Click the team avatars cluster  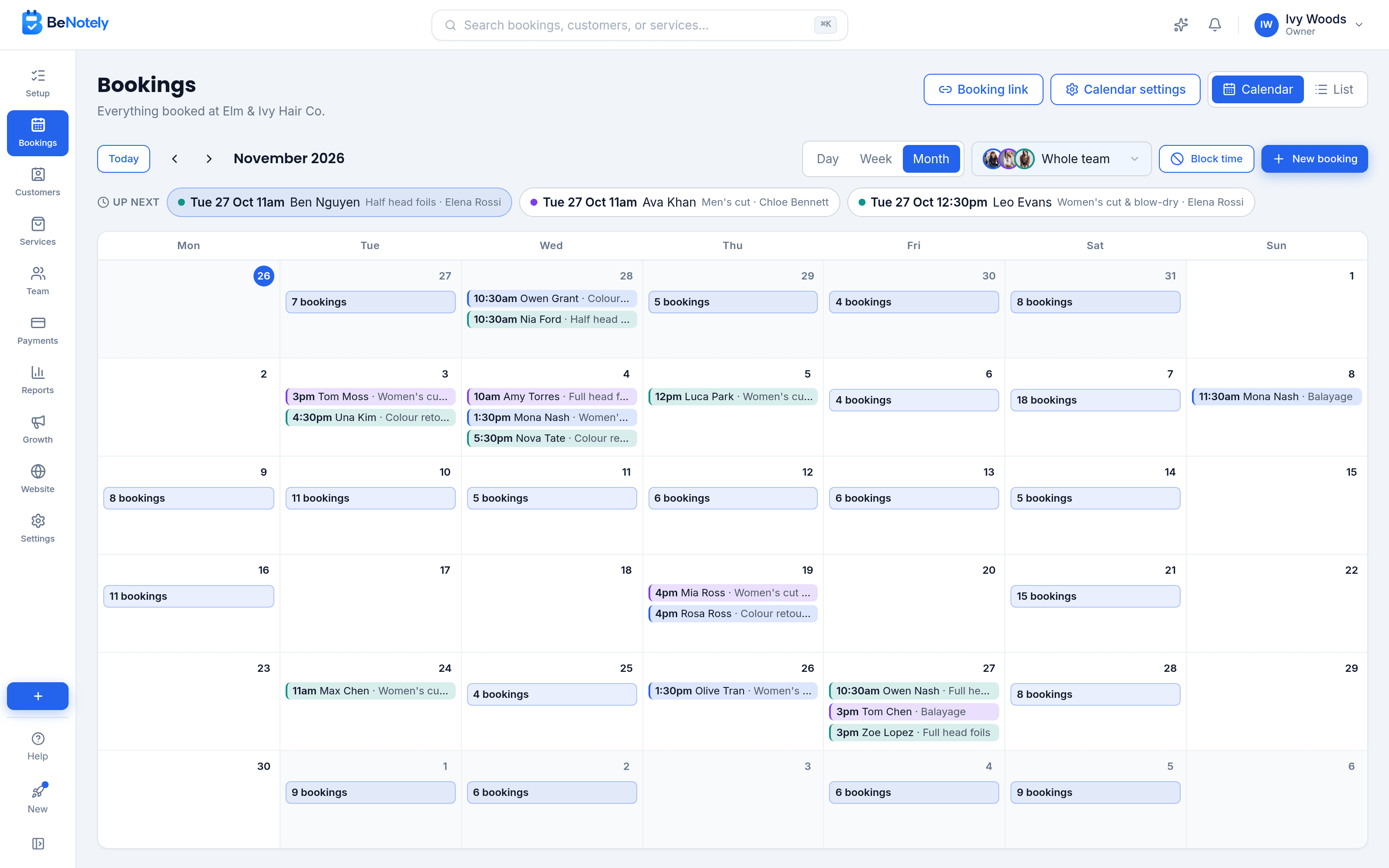coord(1008,158)
